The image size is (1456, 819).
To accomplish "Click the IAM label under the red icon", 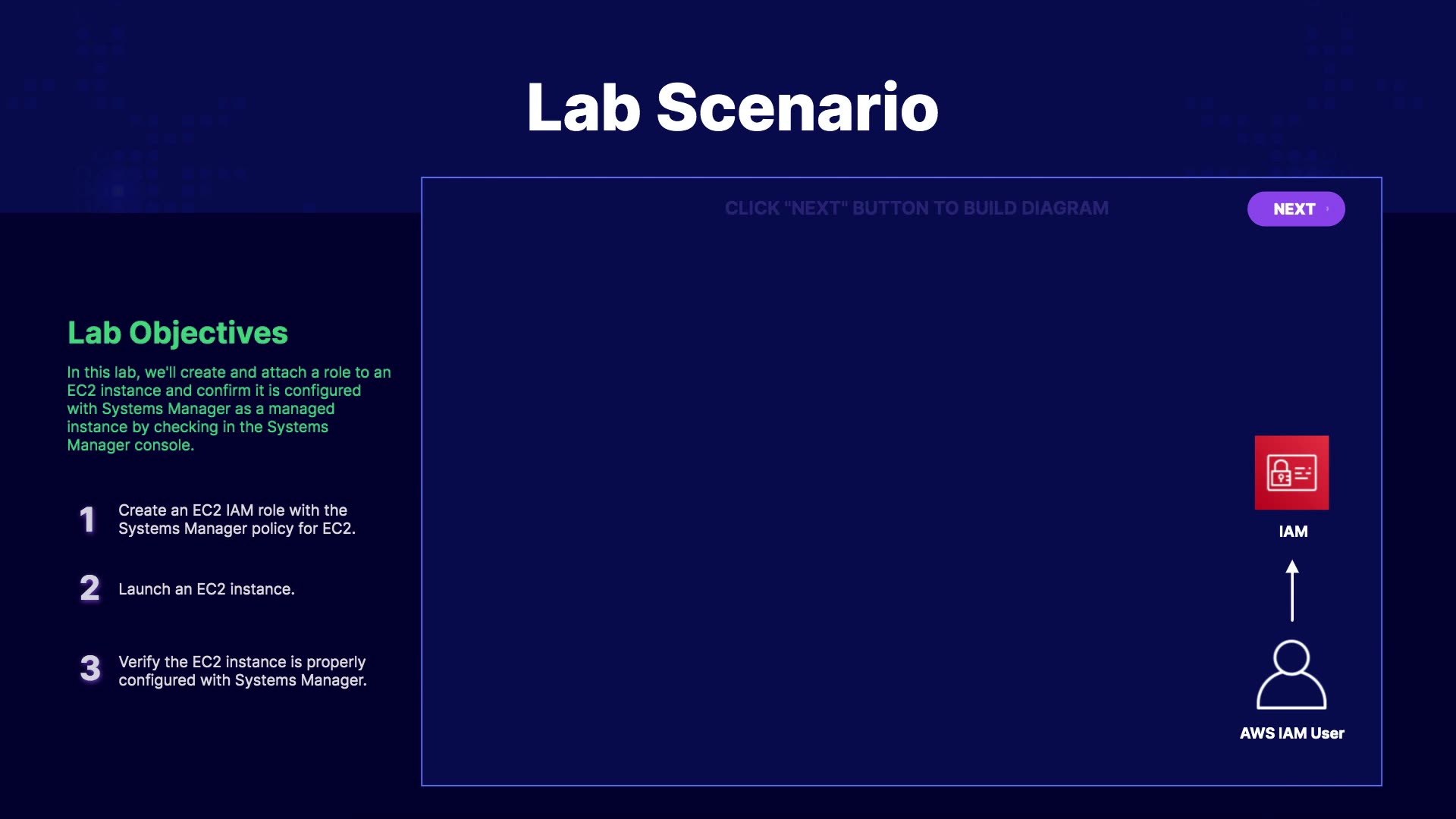I will [x=1293, y=532].
